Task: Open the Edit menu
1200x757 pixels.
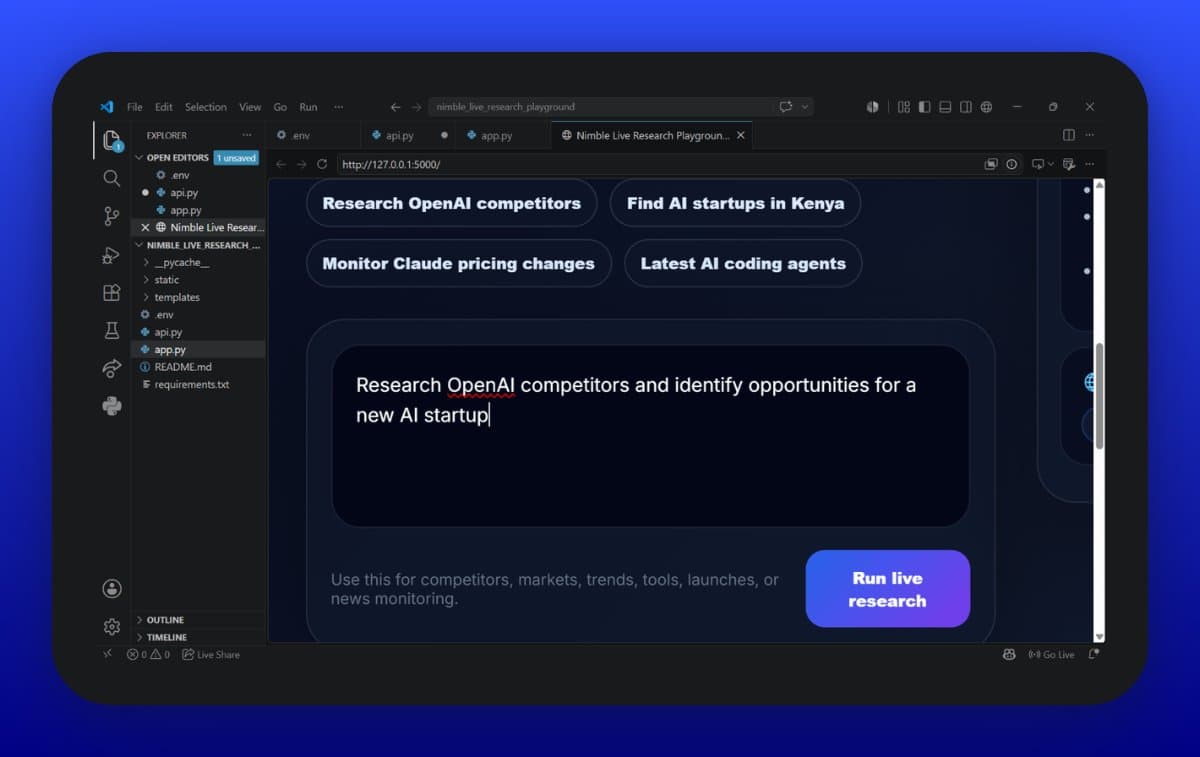Action: (x=164, y=107)
